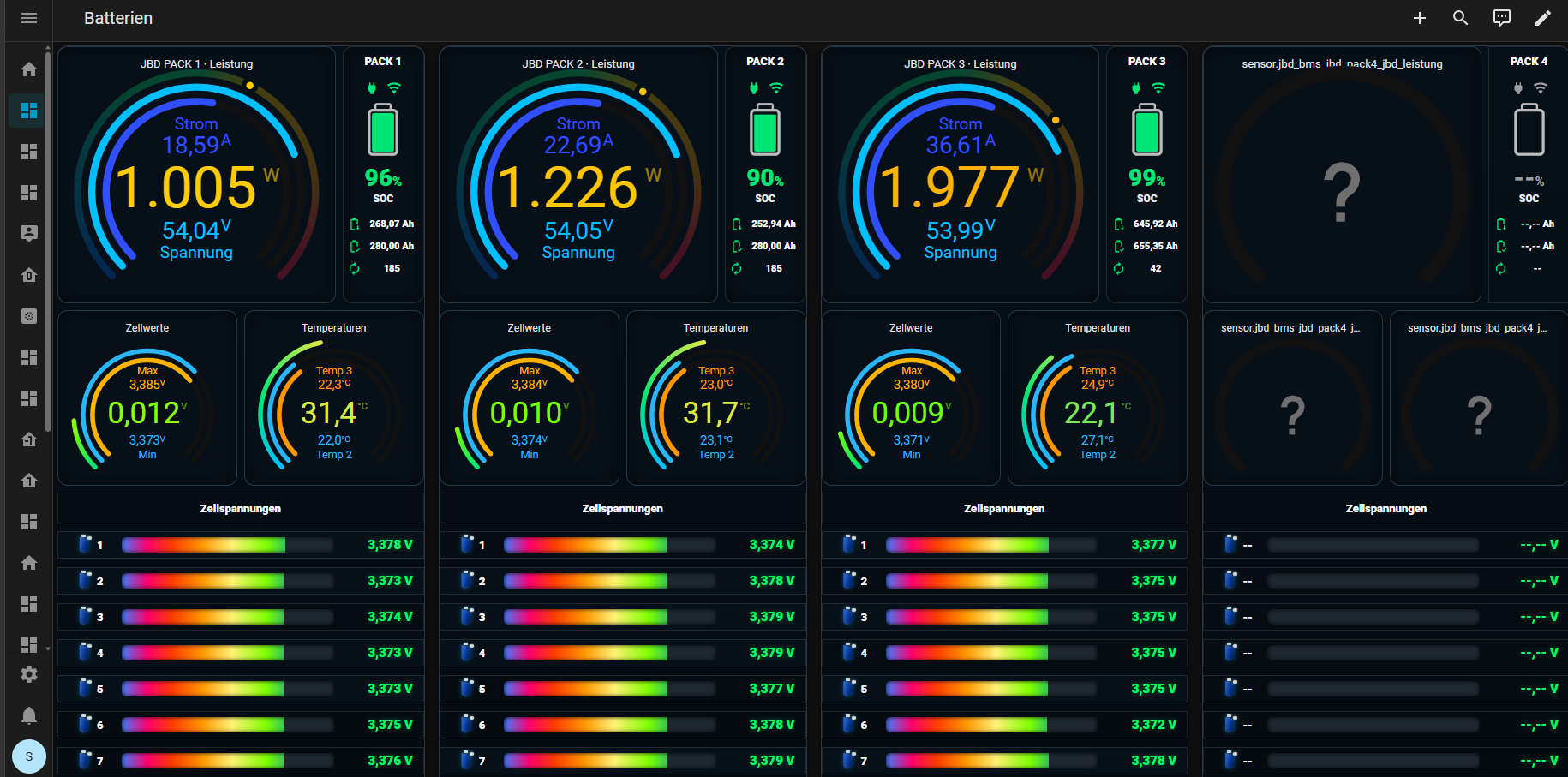Screen dimensions: 1568x777
Task: Select the highlighted active dashboard sidebar item
Action: (x=29, y=111)
